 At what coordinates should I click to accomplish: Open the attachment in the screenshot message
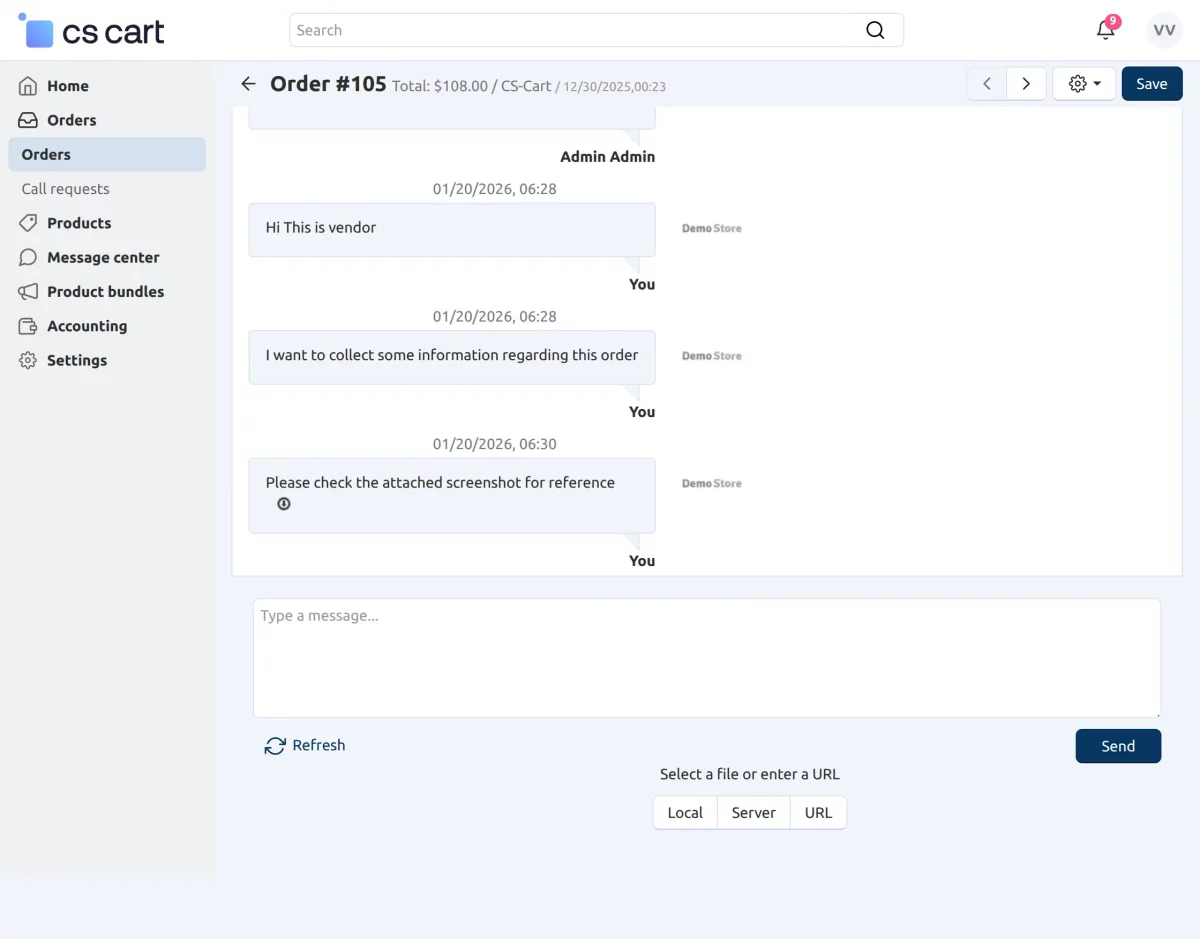tap(283, 504)
